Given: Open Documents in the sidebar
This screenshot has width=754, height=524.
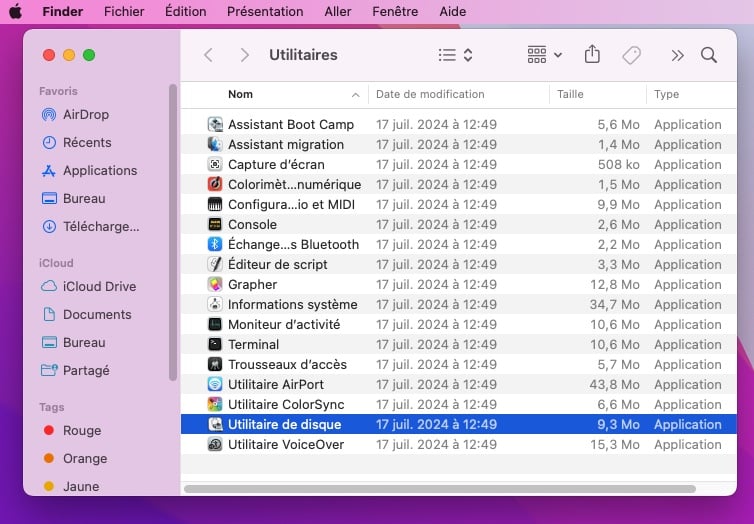Looking at the screenshot, I should [x=87, y=314].
